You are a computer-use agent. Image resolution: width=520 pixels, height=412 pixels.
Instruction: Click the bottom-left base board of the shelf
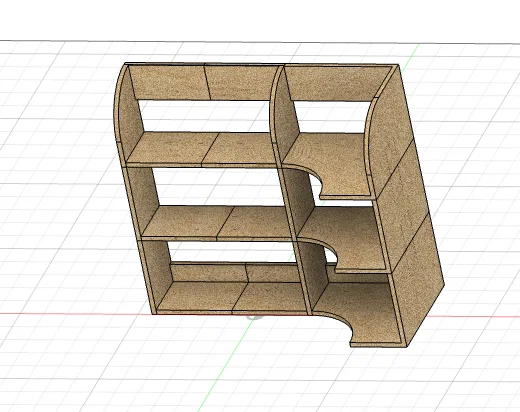(232, 297)
